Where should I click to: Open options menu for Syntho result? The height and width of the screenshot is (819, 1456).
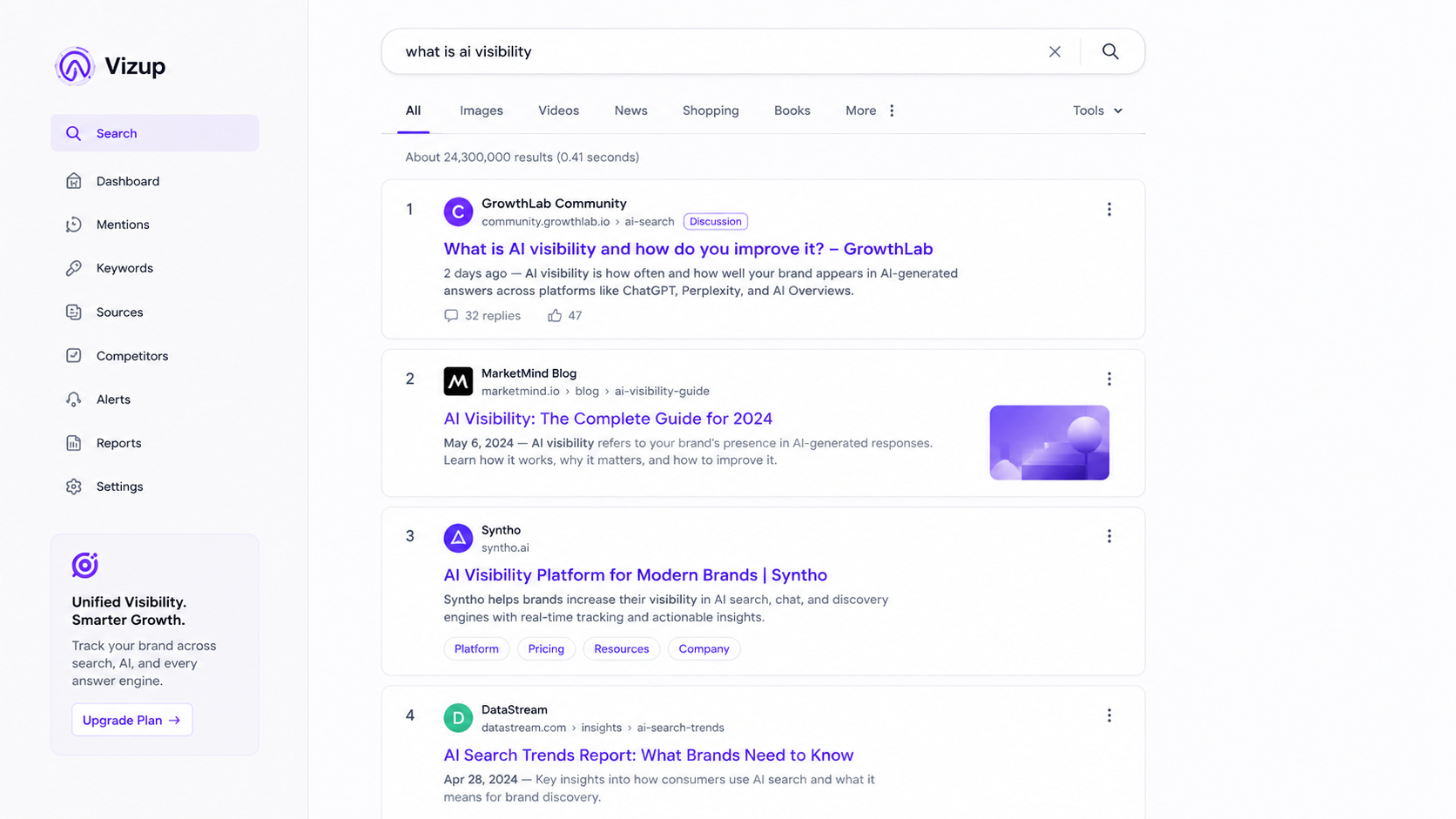tap(1109, 536)
